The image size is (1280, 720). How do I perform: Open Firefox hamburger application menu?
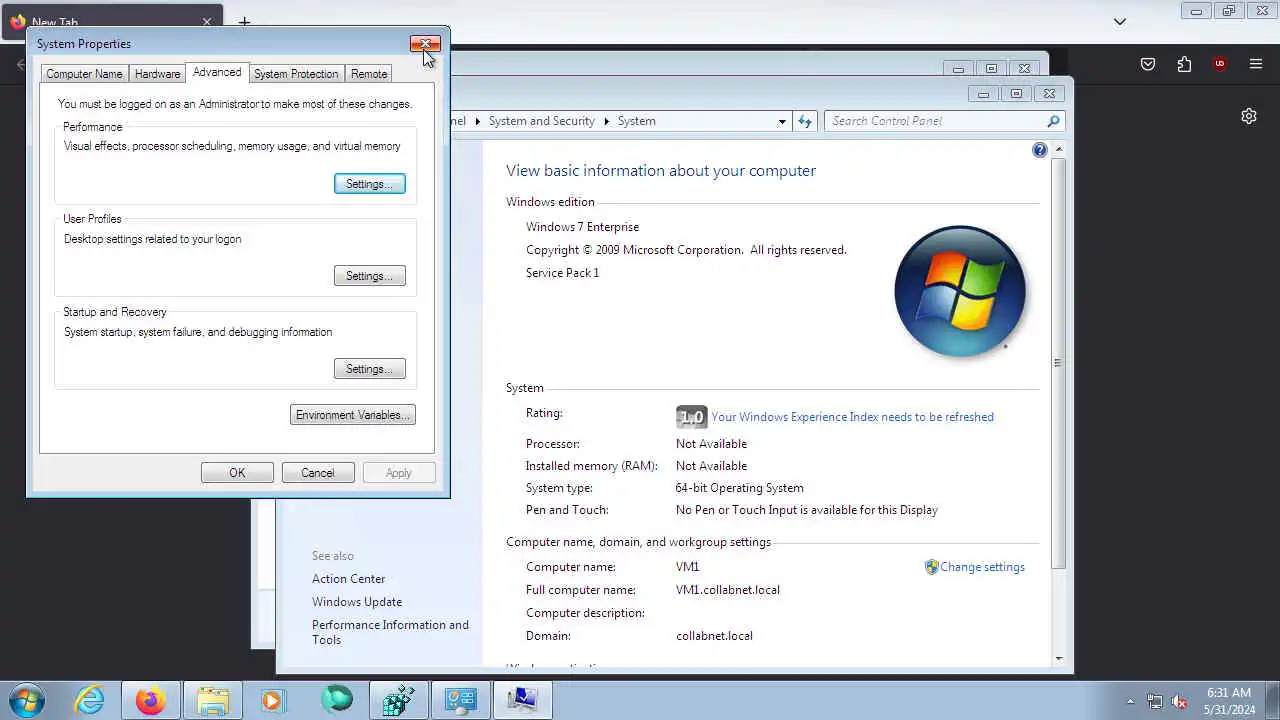click(1256, 64)
